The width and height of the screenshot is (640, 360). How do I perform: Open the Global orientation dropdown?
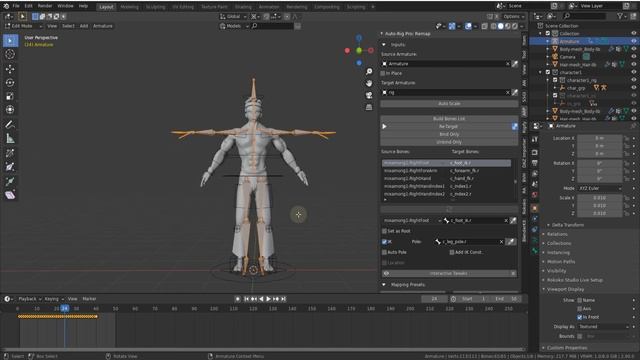click(233, 17)
